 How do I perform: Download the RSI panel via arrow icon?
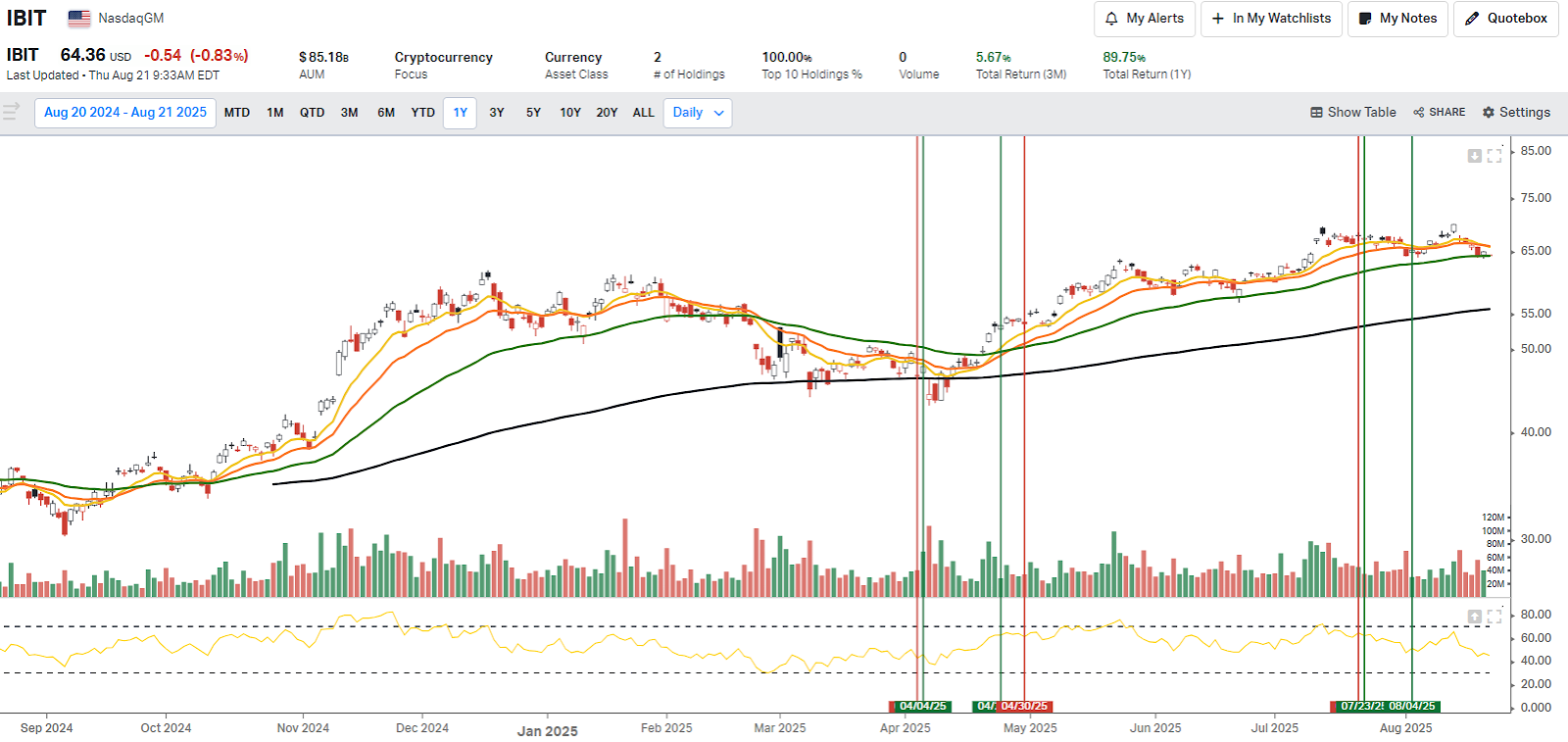[x=1474, y=617]
